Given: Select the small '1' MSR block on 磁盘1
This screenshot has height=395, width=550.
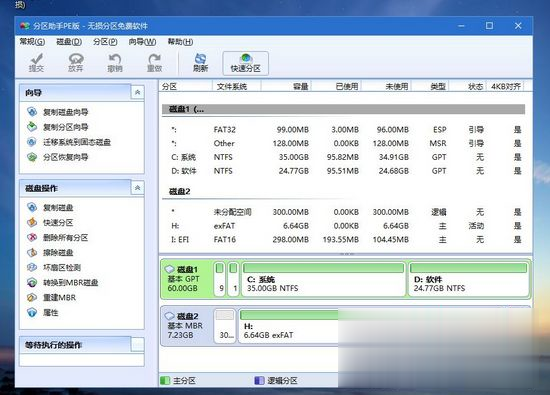Looking at the screenshot, I should point(233,279).
